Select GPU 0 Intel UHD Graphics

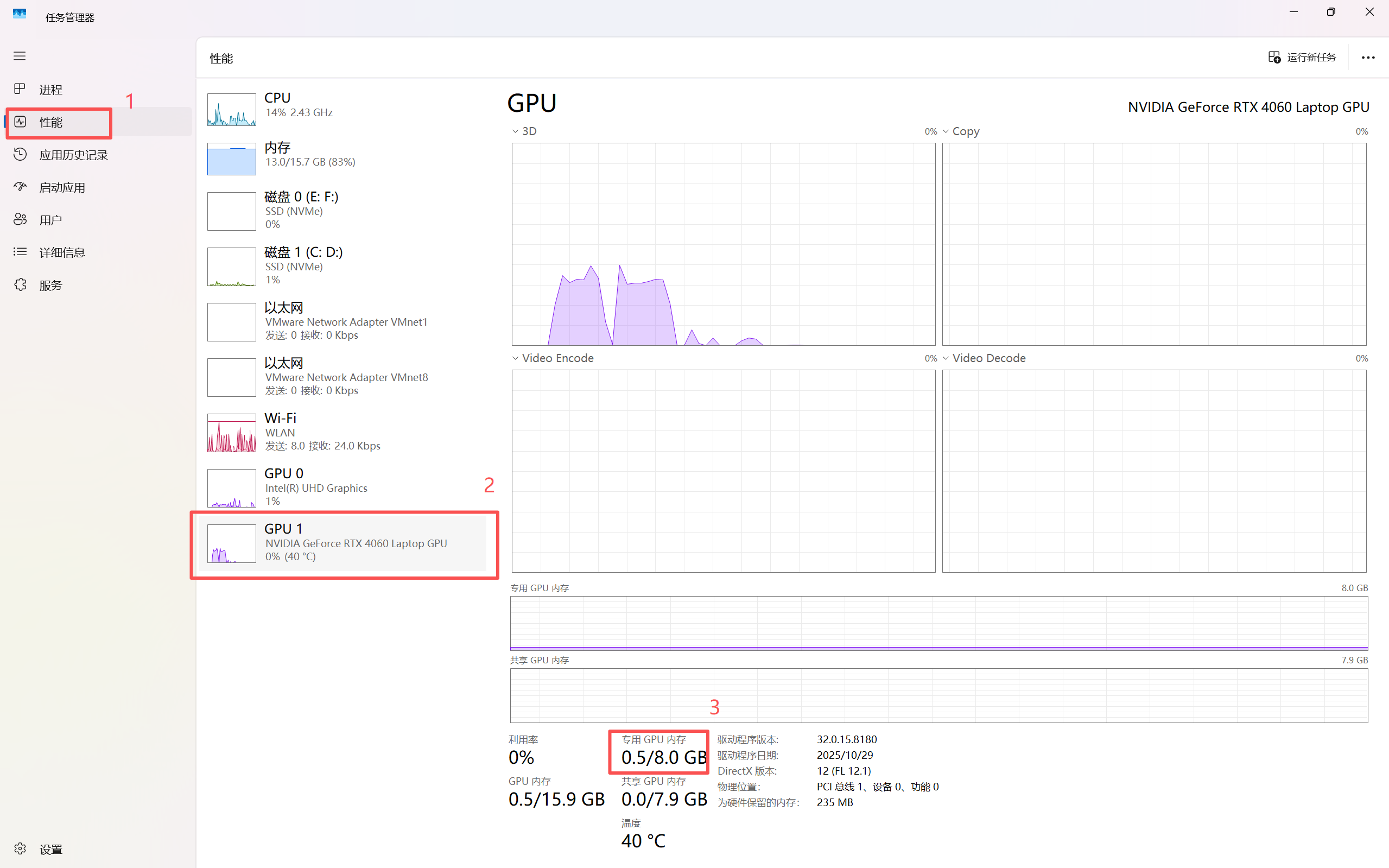pos(344,487)
